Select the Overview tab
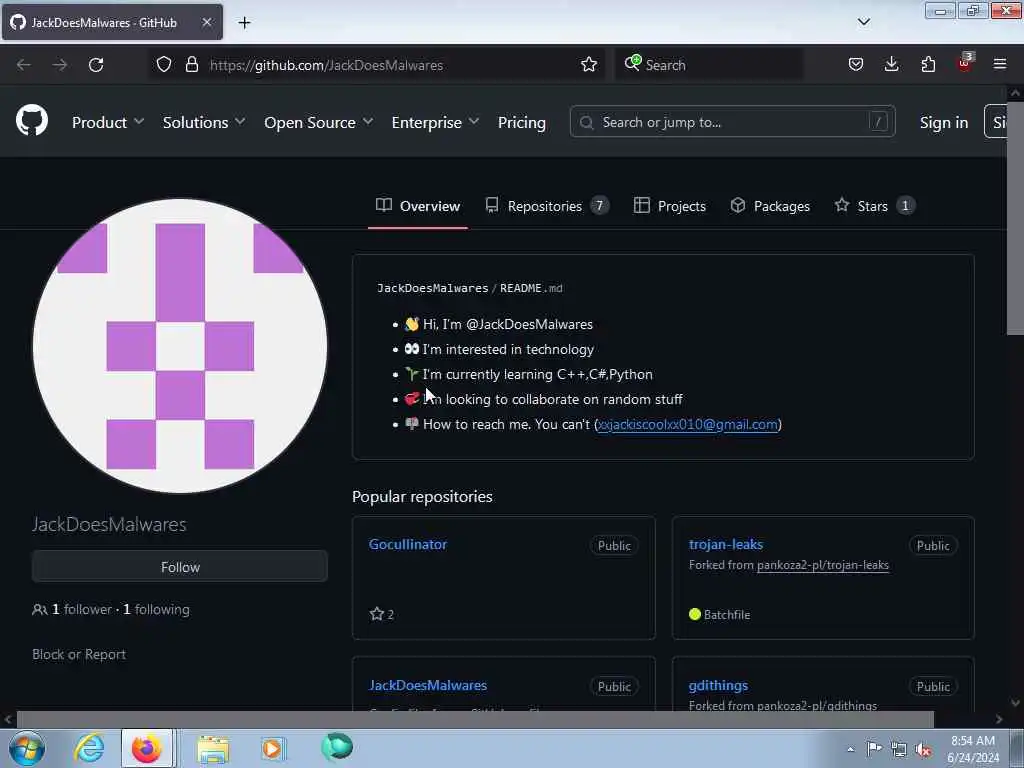Viewport: 1024px width, 768px height. [418, 206]
